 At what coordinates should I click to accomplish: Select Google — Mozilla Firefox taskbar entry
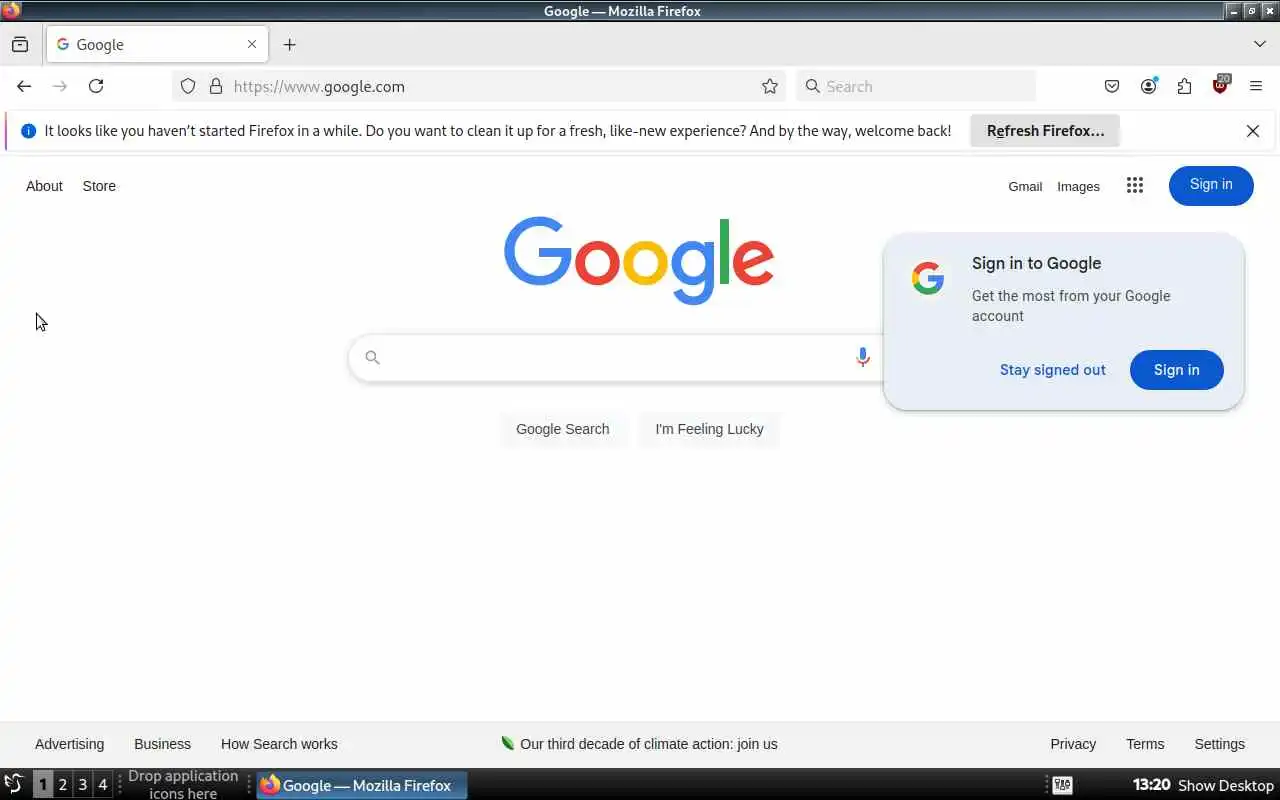tap(361, 785)
